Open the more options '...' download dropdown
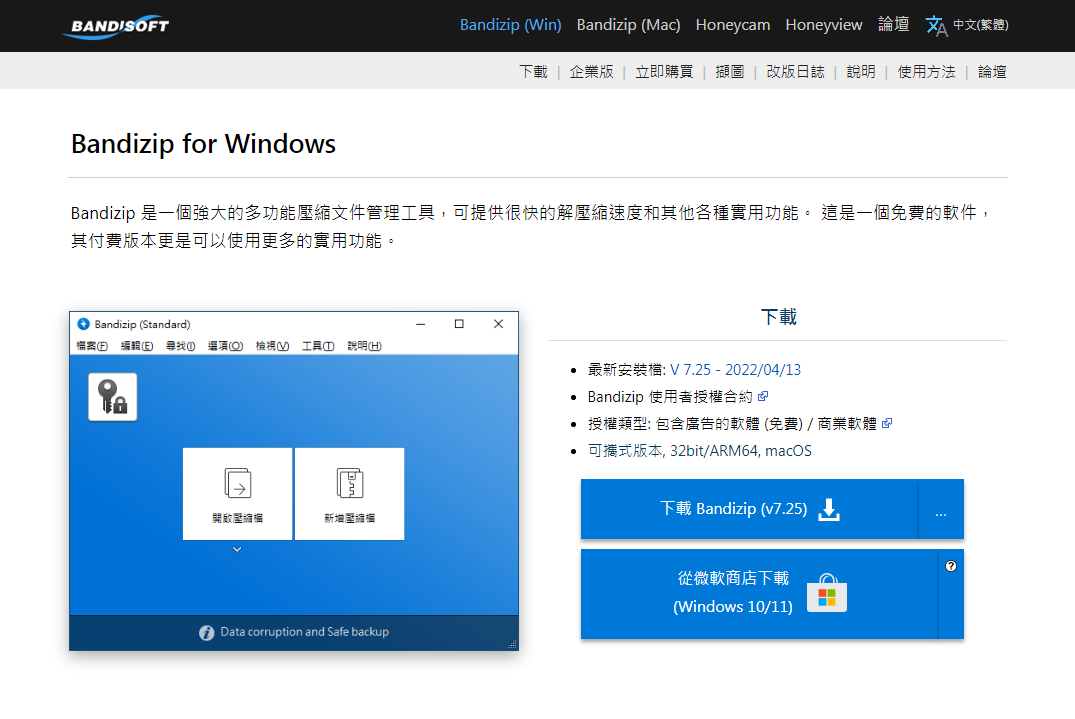Screen dimensions: 1075x719 [941, 509]
